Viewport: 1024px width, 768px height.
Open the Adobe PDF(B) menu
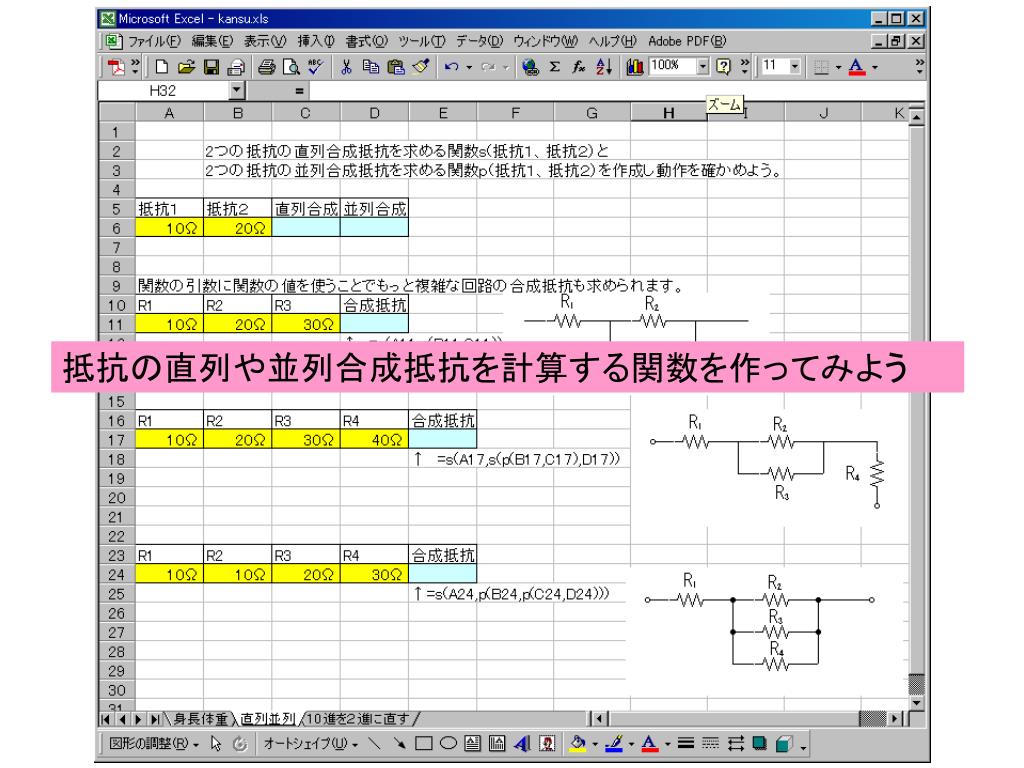(x=687, y=41)
